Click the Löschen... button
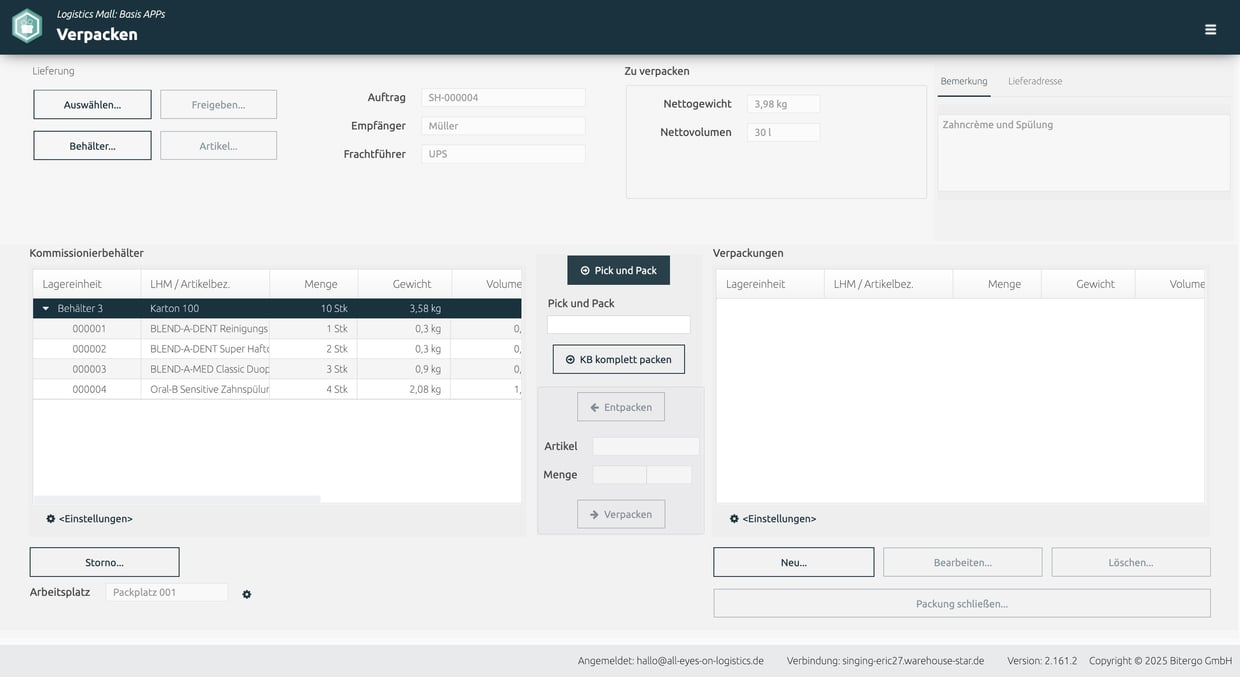1240x677 pixels. (x=1131, y=562)
